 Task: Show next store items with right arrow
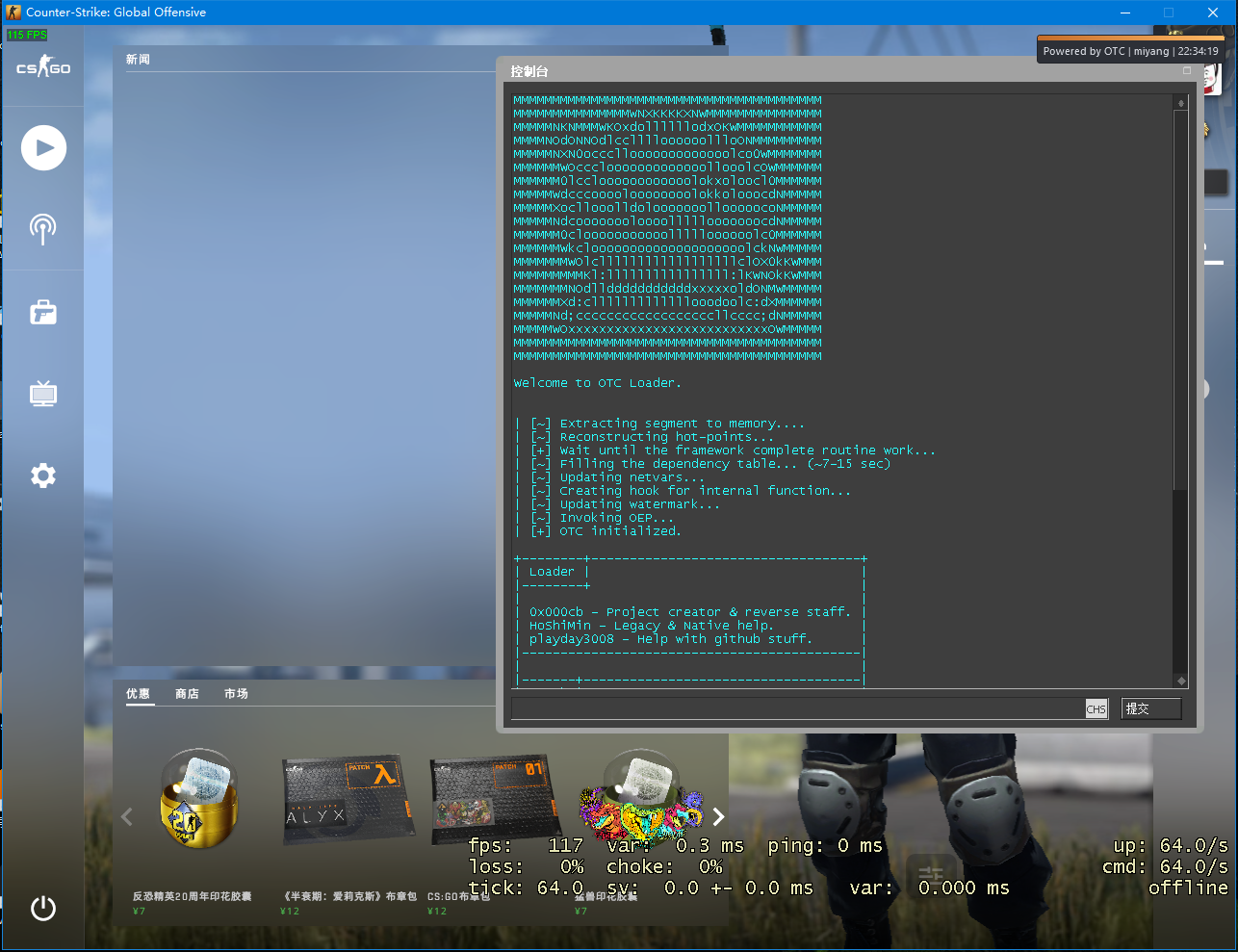click(x=718, y=816)
